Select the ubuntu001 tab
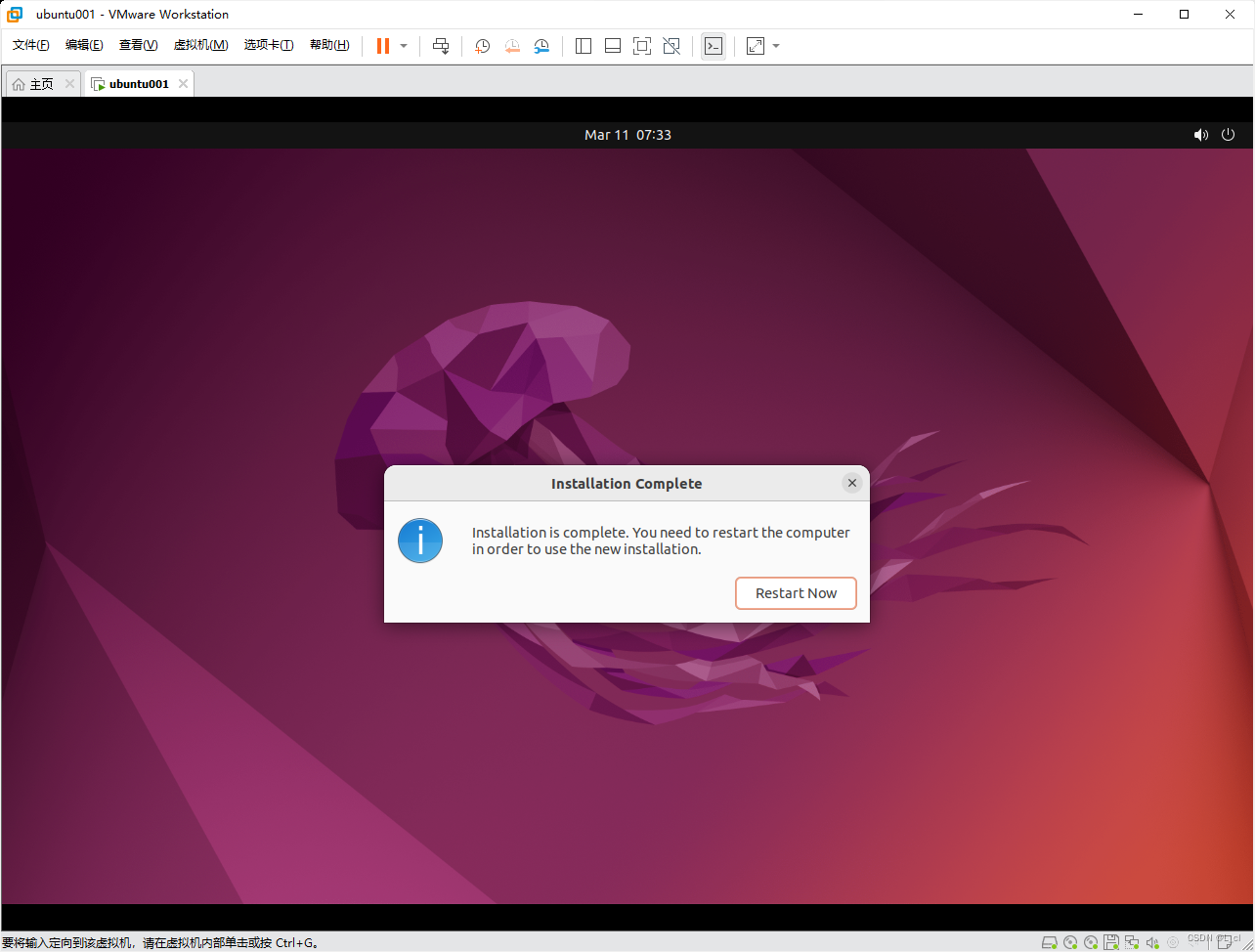The width and height of the screenshot is (1255, 952). point(139,84)
